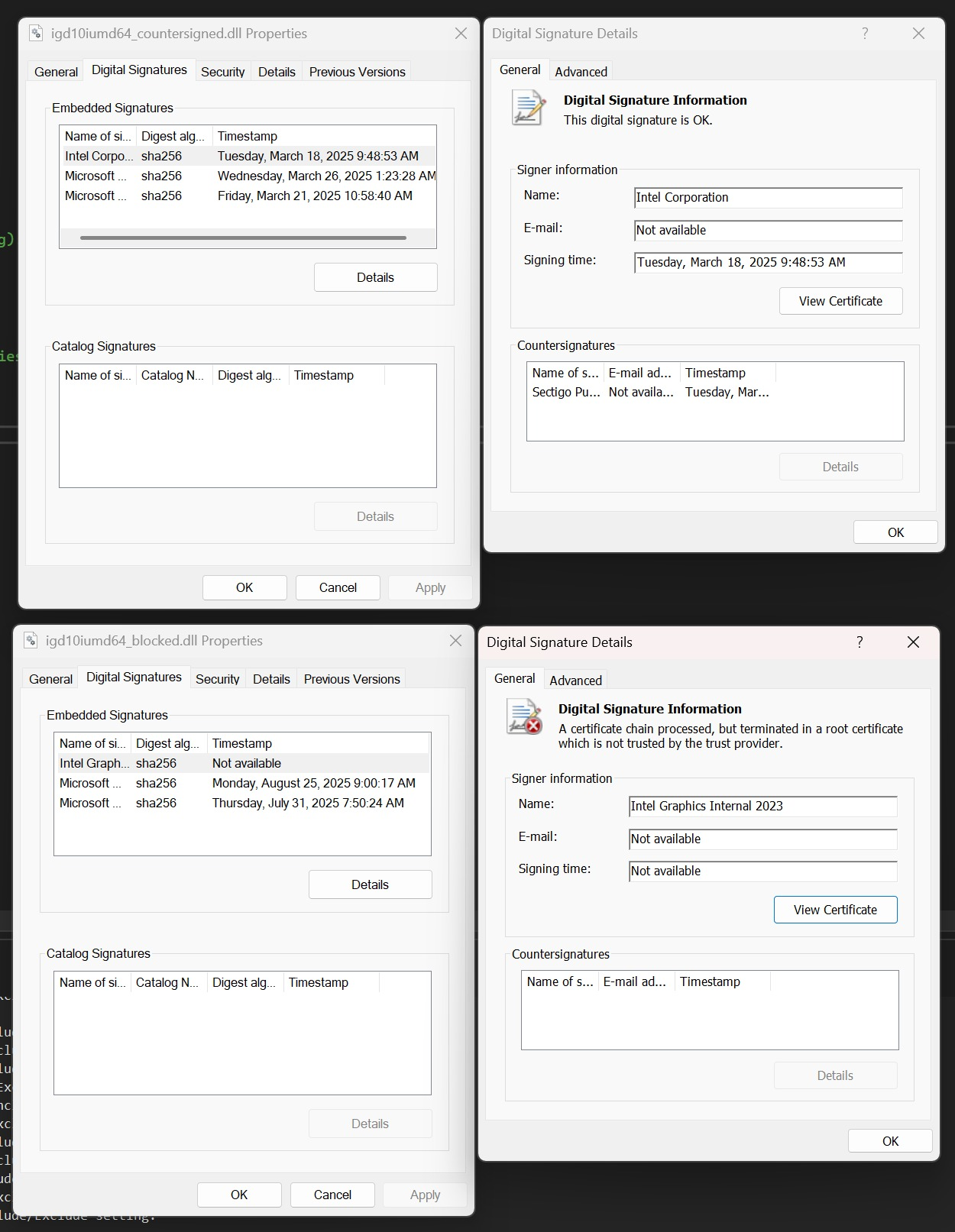Select the Microsoft signature dated August 25, 2025

point(242,783)
